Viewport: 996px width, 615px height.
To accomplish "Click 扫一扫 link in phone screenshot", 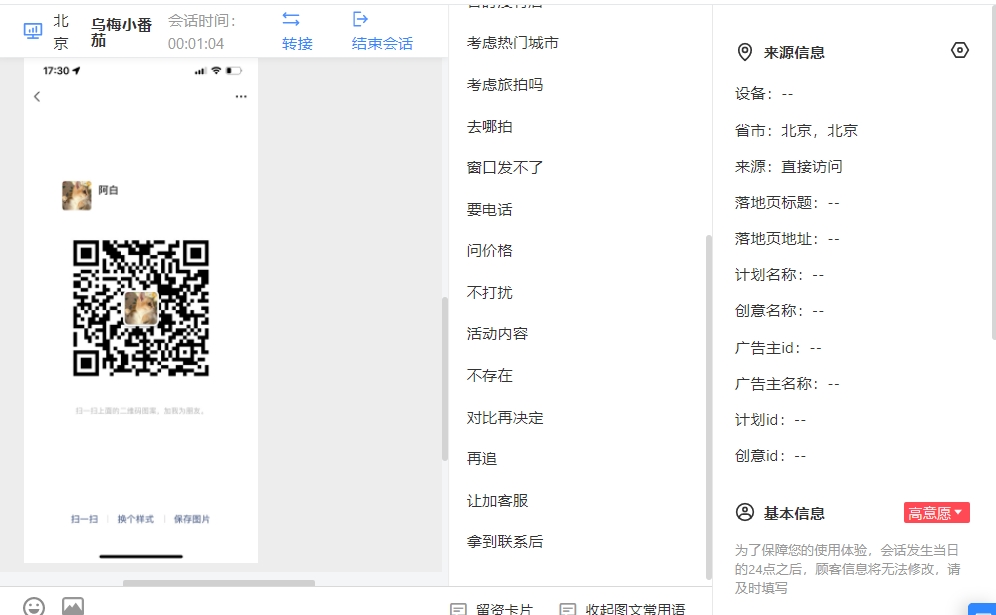I will pyautogui.click(x=84, y=519).
